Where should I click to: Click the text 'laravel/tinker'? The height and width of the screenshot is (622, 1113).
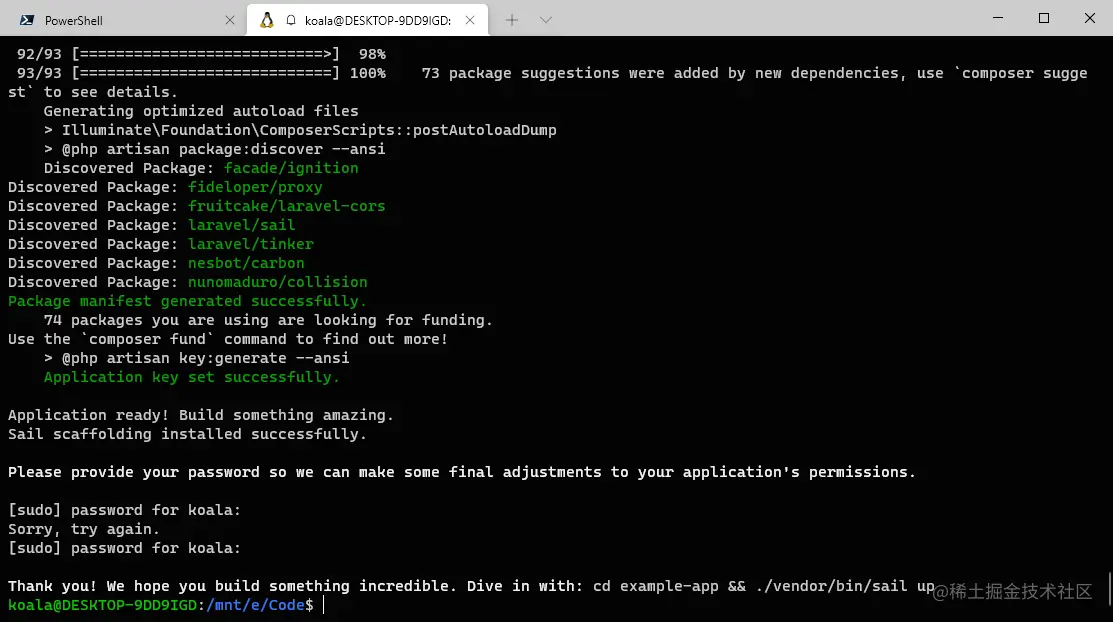(x=251, y=244)
